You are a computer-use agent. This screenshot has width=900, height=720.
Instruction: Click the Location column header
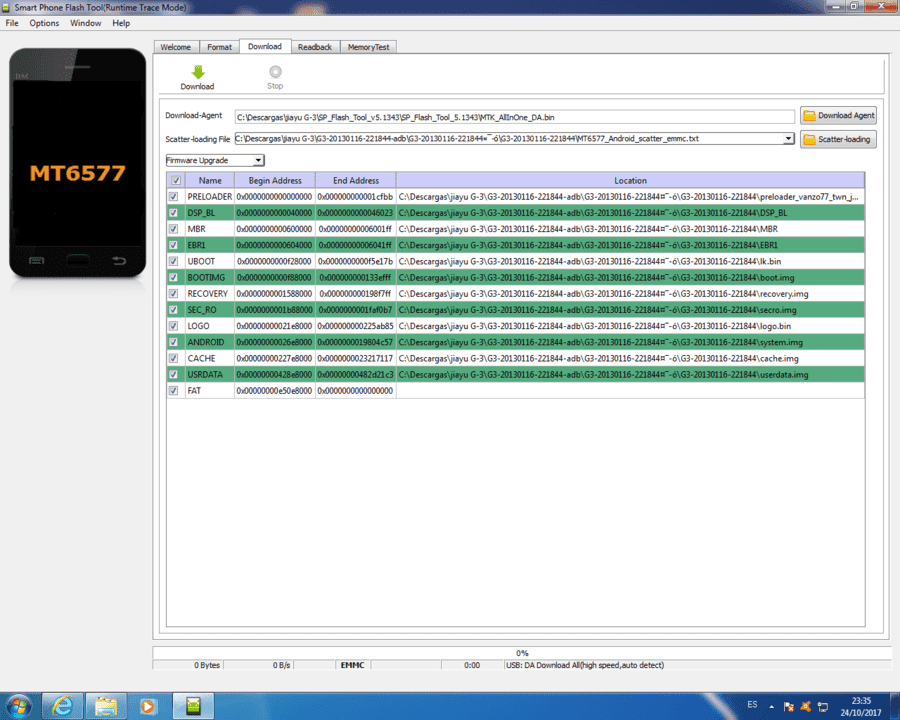coord(630,180)
